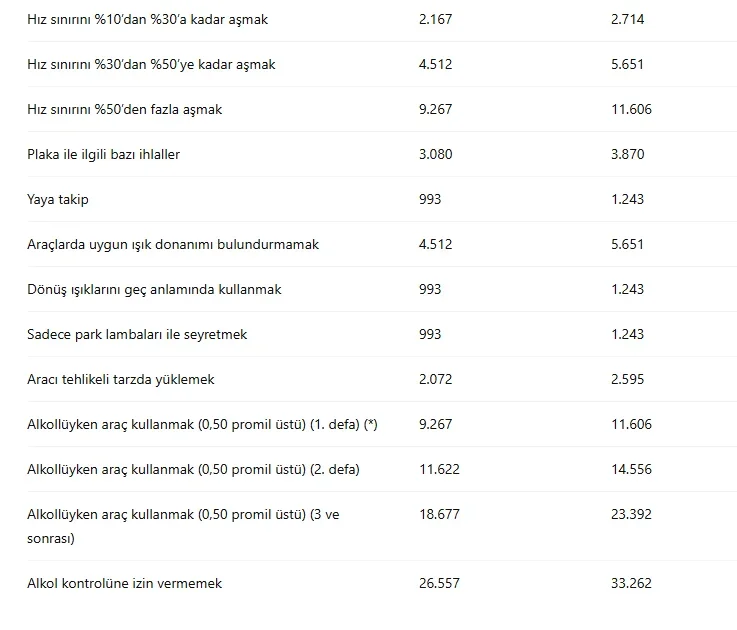Click the alcohol driving '(1. defa) (*)' row label
This screenshot has width=737, height=630.
point(202,424)
